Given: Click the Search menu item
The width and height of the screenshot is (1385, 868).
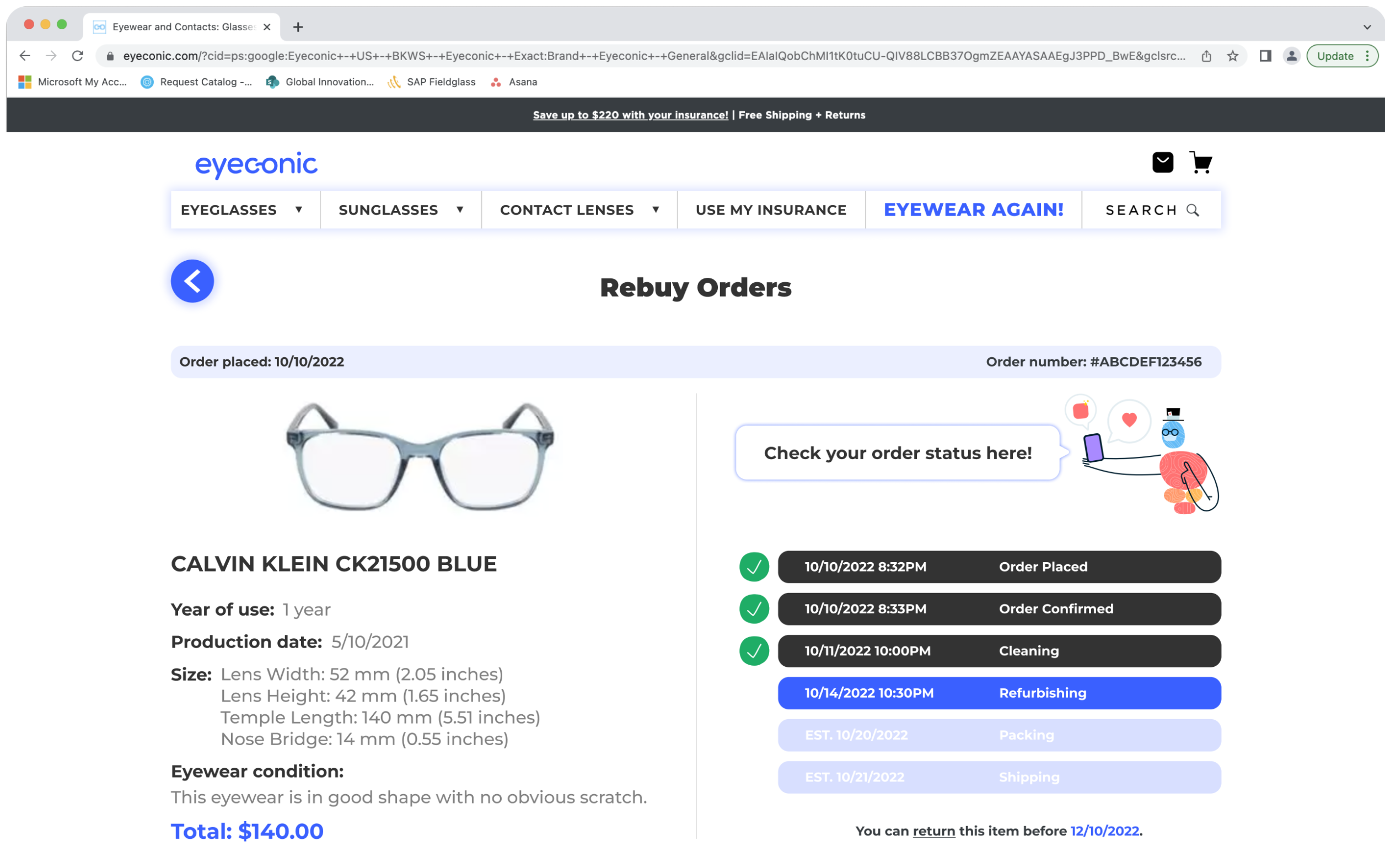Looking at the screenshot, I should (x=1151, y=210).
